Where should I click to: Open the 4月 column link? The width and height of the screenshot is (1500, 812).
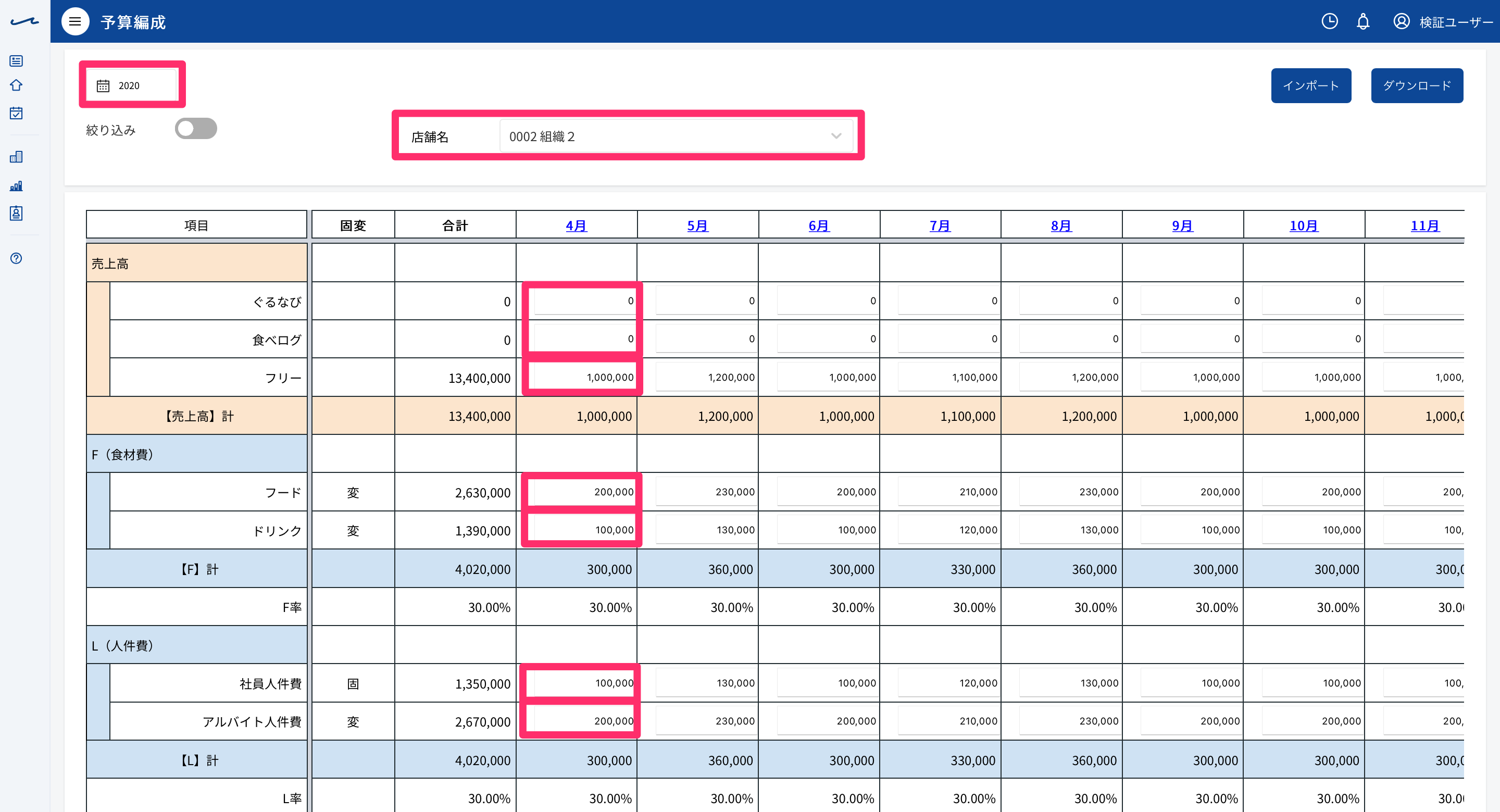coord(576,226)
